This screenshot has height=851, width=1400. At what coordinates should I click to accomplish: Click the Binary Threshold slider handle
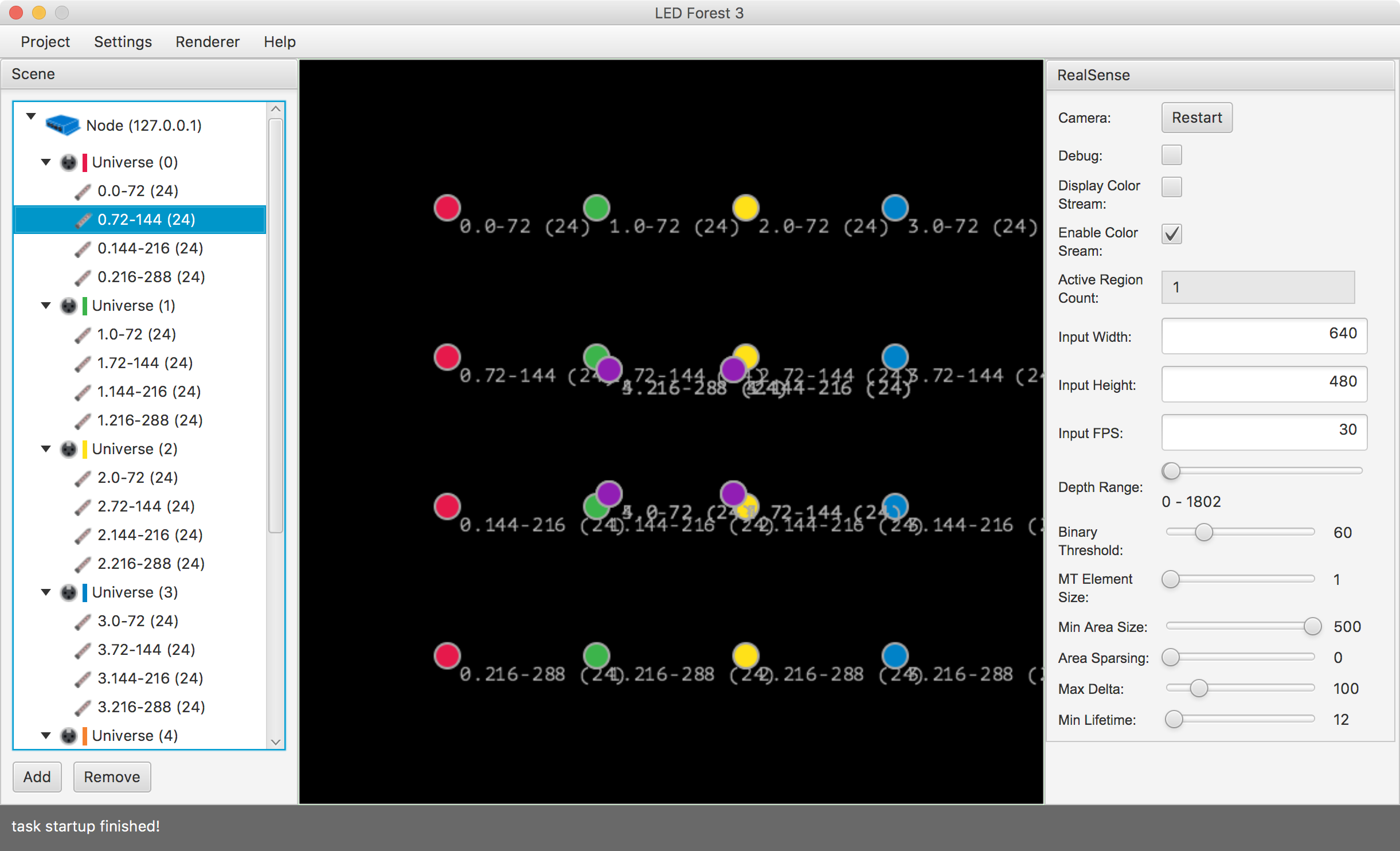click(x=1204, y=532)
